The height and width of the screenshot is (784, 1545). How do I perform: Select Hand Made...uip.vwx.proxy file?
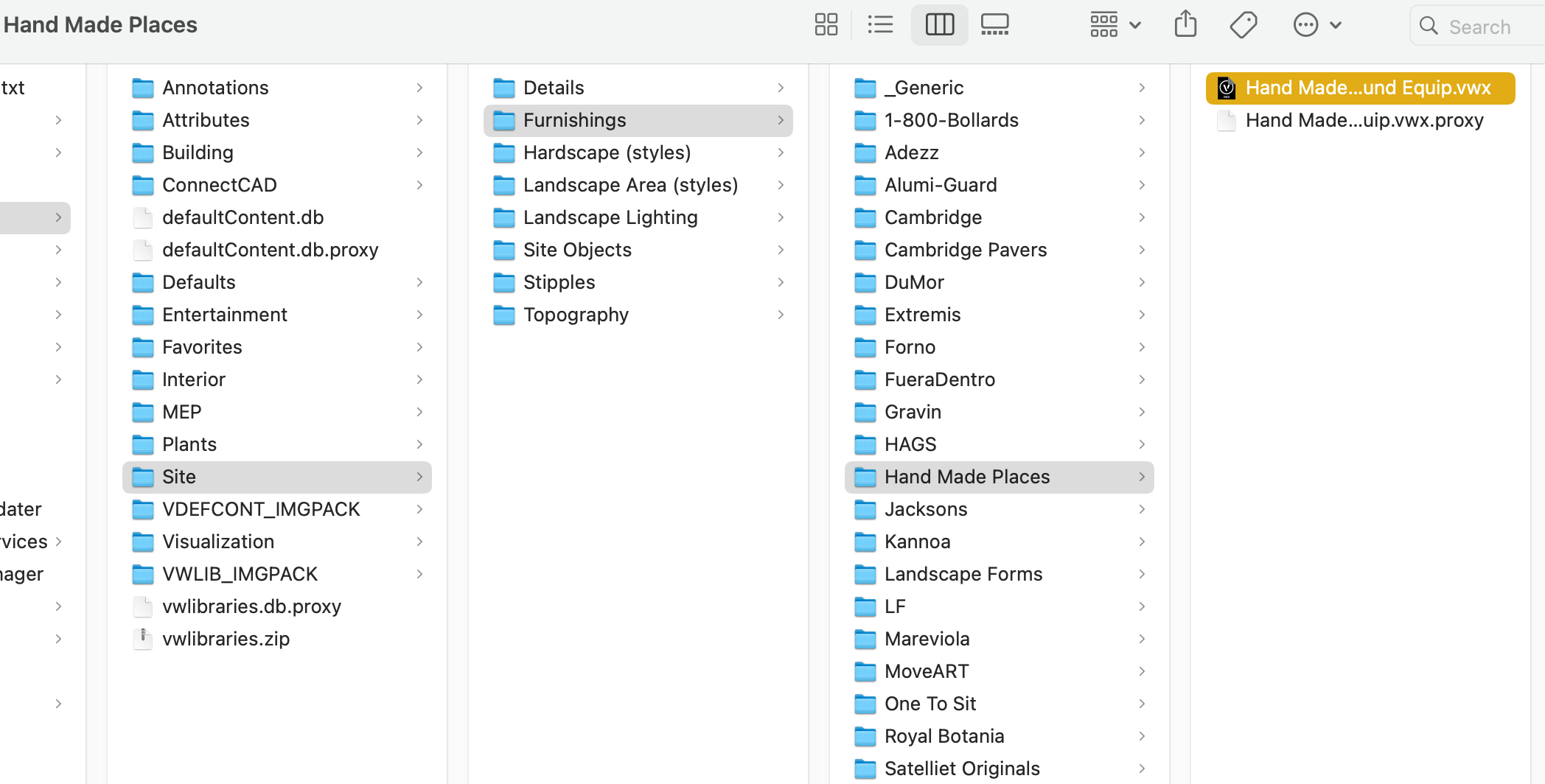(x=1364, y=120)
